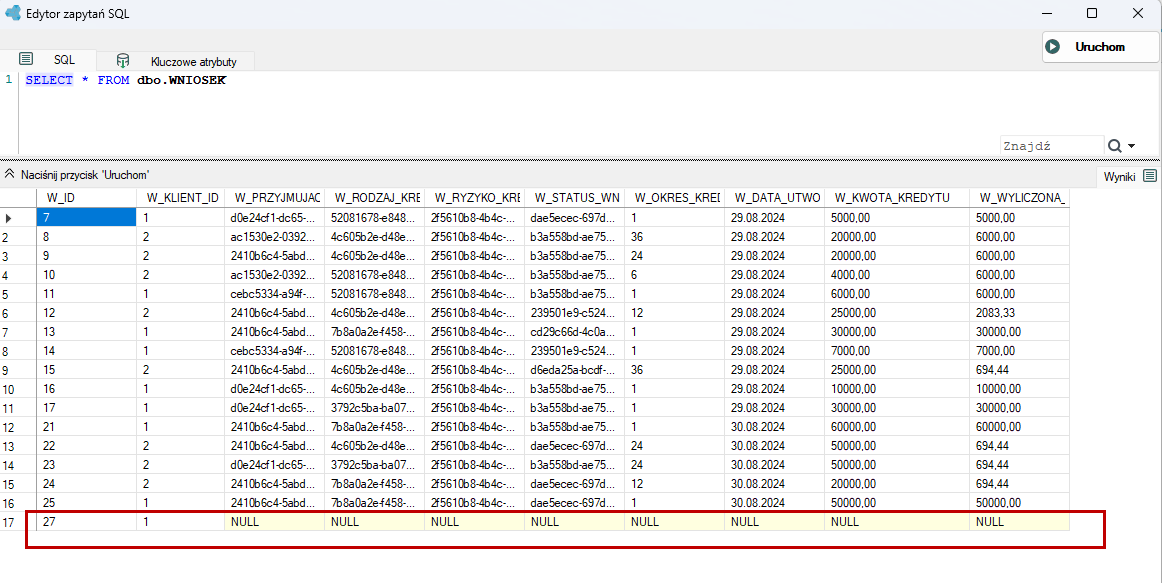Maximize the Edytor zapytań SQL window
The image size is (1162, 583).
click(x=1092, y=13)
